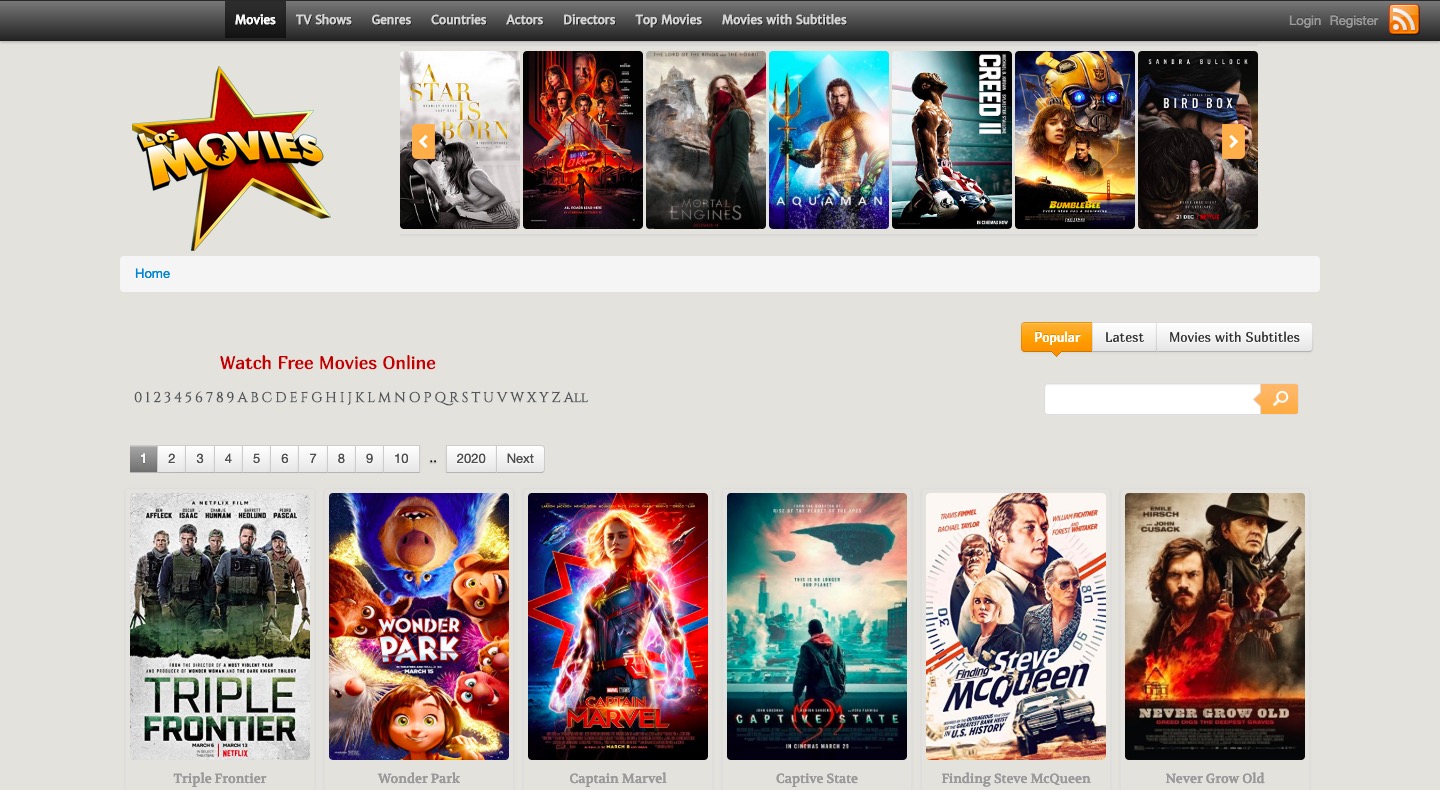Image resolution: width=1440 pixels, height=790 pixels.
Task: Open the red neon hotel carousel poster
Action: tap(583, 140)
